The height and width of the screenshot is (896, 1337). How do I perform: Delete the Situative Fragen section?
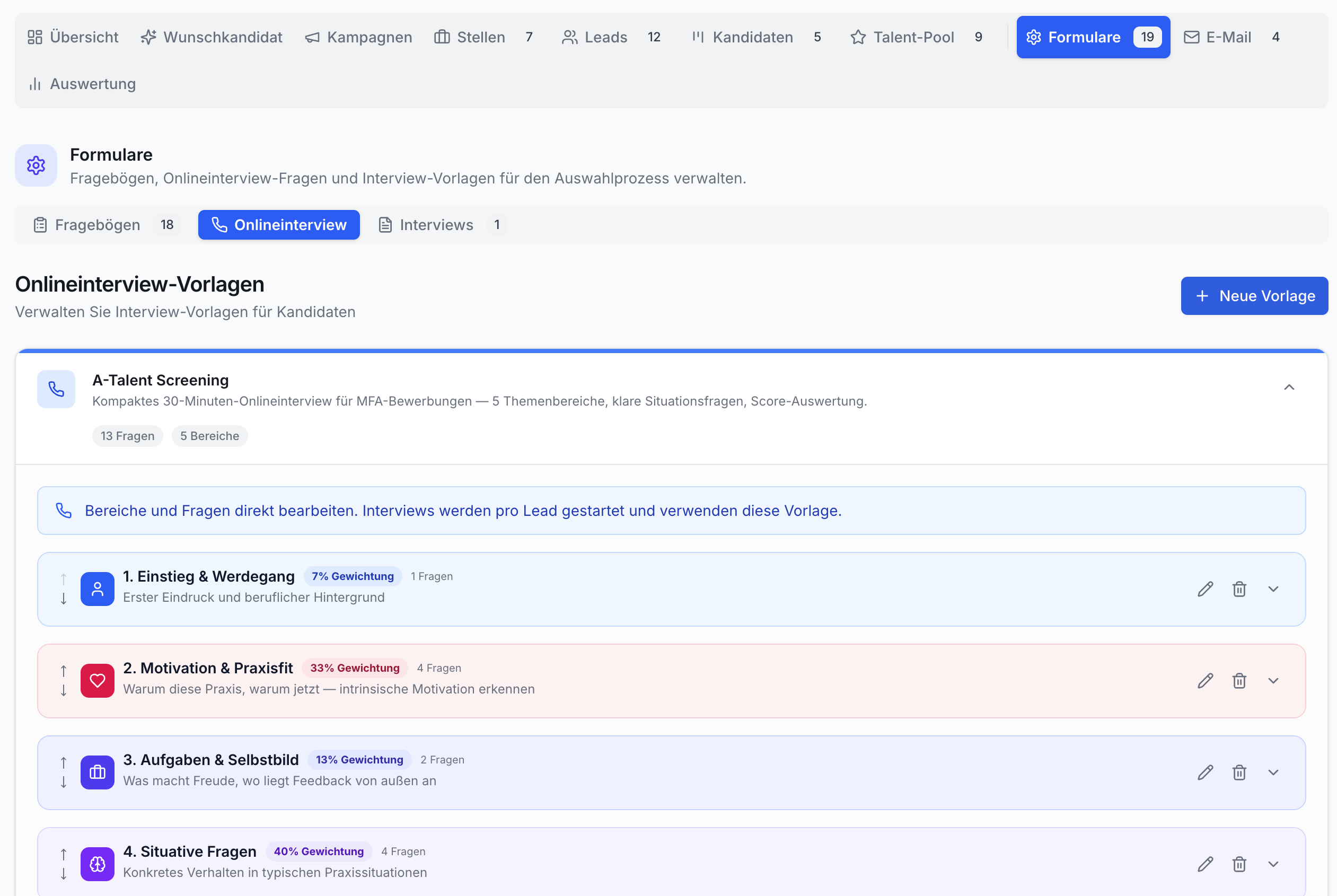(1239, 865)
